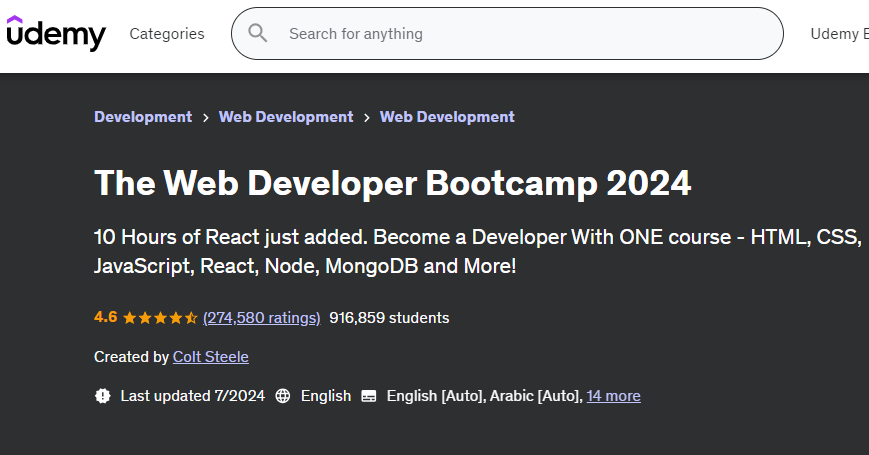
Task: Click the closed captions icon
Action: [369, 396]
